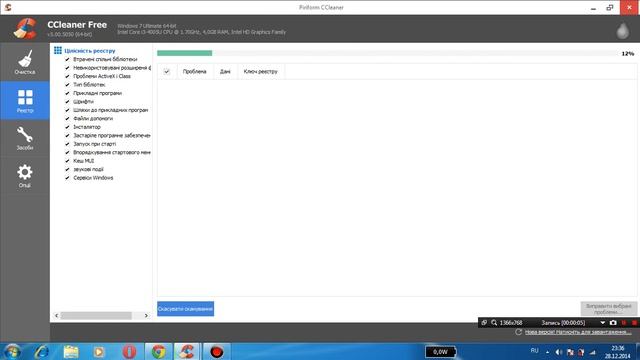
Task: Uncheck Інсталятор
Action: click(x=67, y=127)
